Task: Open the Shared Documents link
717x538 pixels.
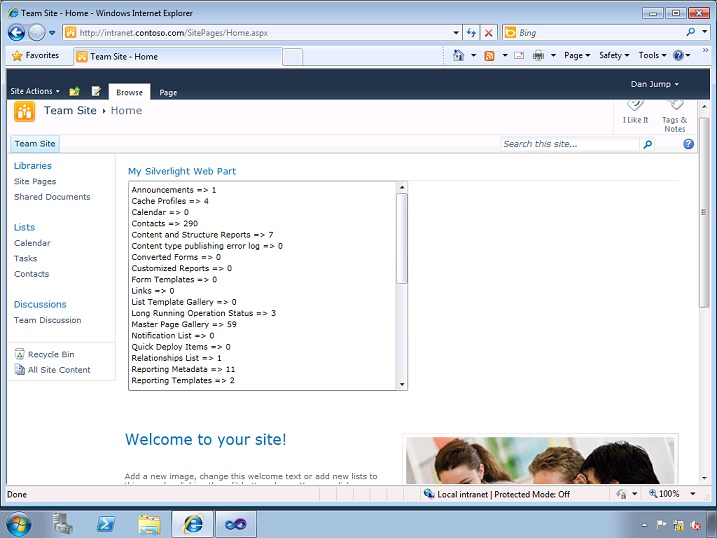Action: (52, 197)
